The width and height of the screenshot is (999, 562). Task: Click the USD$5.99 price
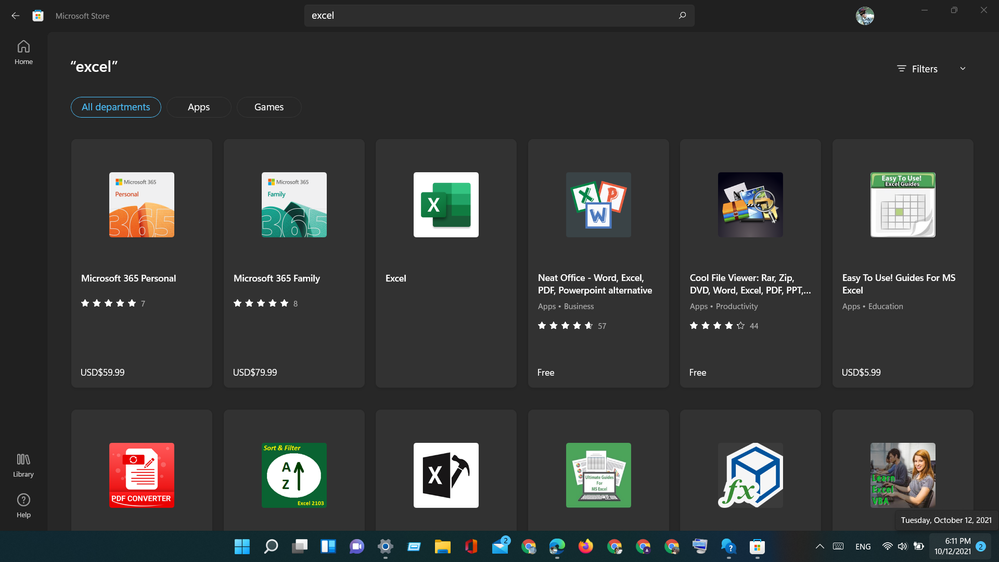pyautogui.click(x=861, y=372)
